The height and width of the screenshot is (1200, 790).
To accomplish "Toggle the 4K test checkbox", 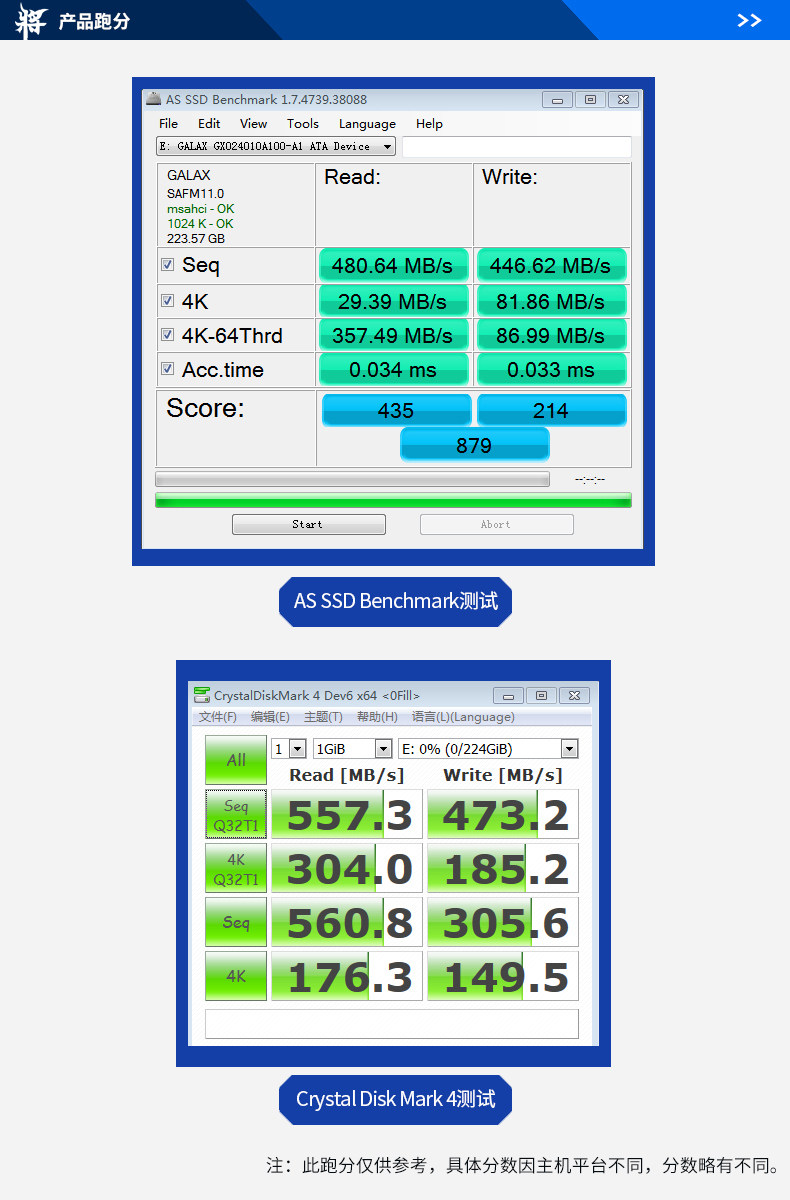I will (167, 301).
